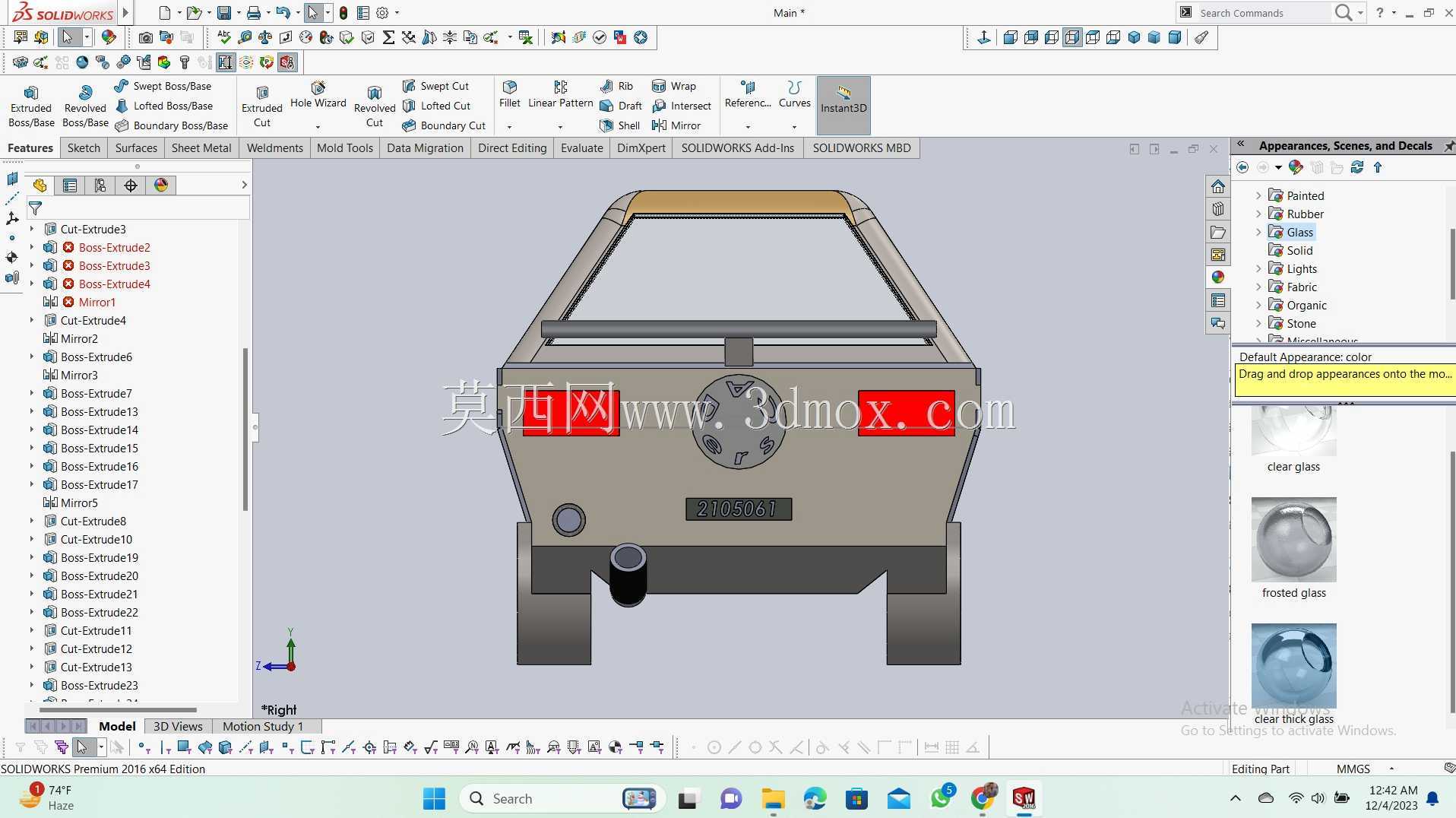Expand the Painted appearance folder
The image size is (1456, 818).
pos(1258,195)
